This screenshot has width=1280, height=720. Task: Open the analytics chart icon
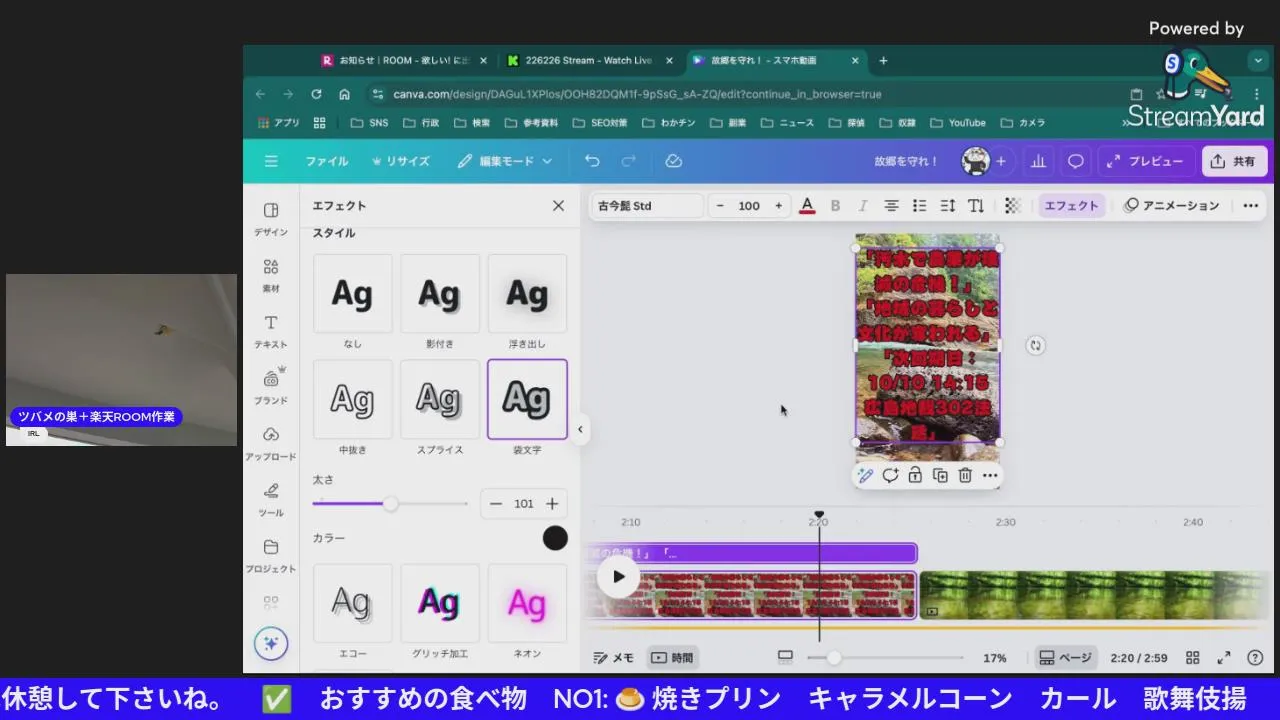1038,161
